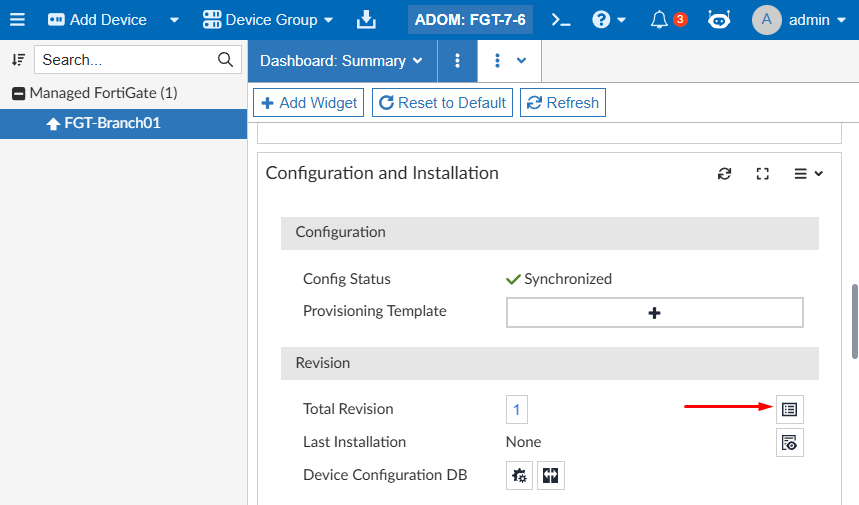Open the CLI console icon
The height and width of the screenshot is (505, 859).
point(560,20)
